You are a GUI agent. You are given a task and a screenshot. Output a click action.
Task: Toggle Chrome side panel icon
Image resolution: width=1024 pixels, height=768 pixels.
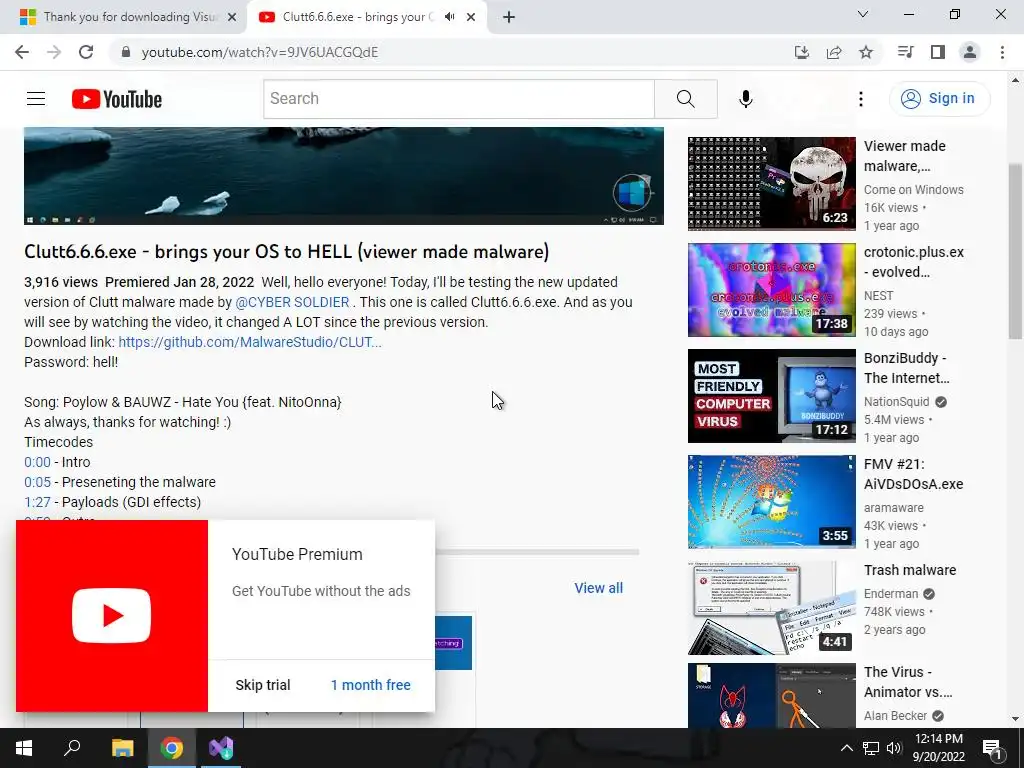click(937, 52)
